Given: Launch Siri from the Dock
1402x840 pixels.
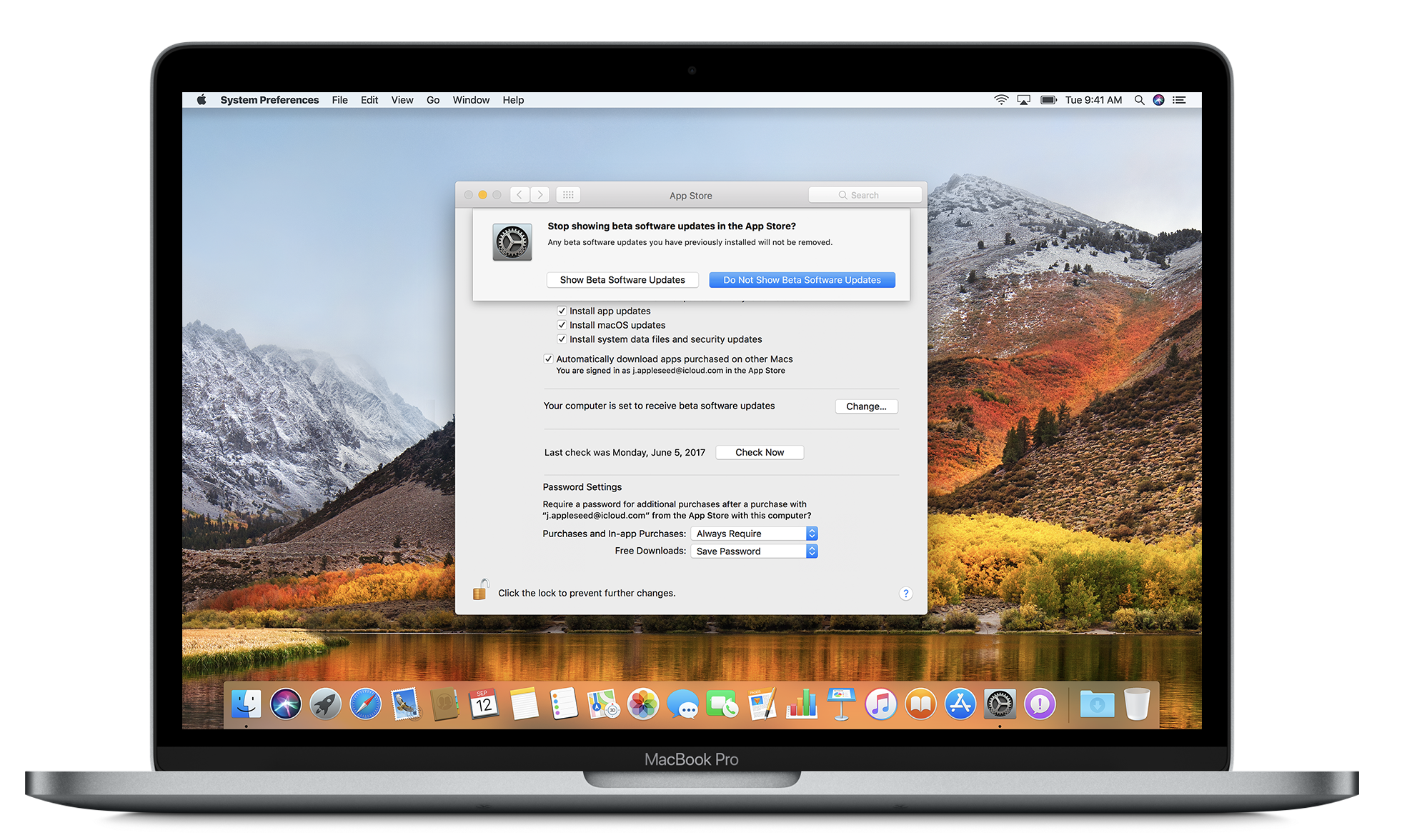Looking at the screenshot, I should point(286,704).
